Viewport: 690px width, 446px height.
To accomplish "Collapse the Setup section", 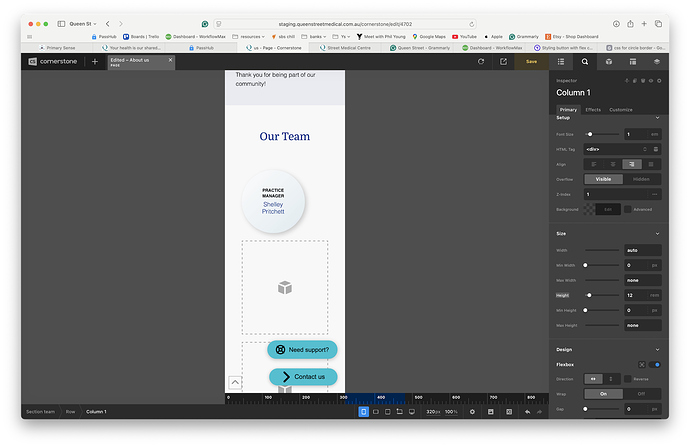I will point(657,118).
